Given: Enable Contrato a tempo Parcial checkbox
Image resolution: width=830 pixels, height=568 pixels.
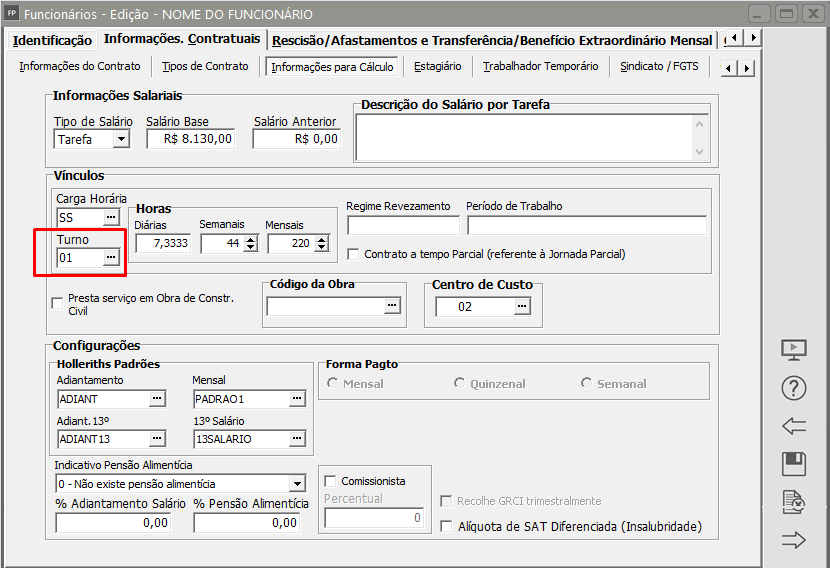Looking at the screenshot, I should (354, 254).
